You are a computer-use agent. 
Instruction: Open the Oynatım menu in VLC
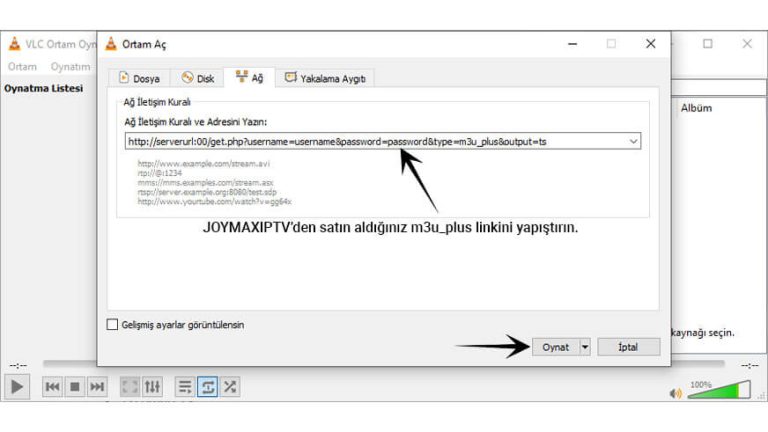tap(70, 67)
